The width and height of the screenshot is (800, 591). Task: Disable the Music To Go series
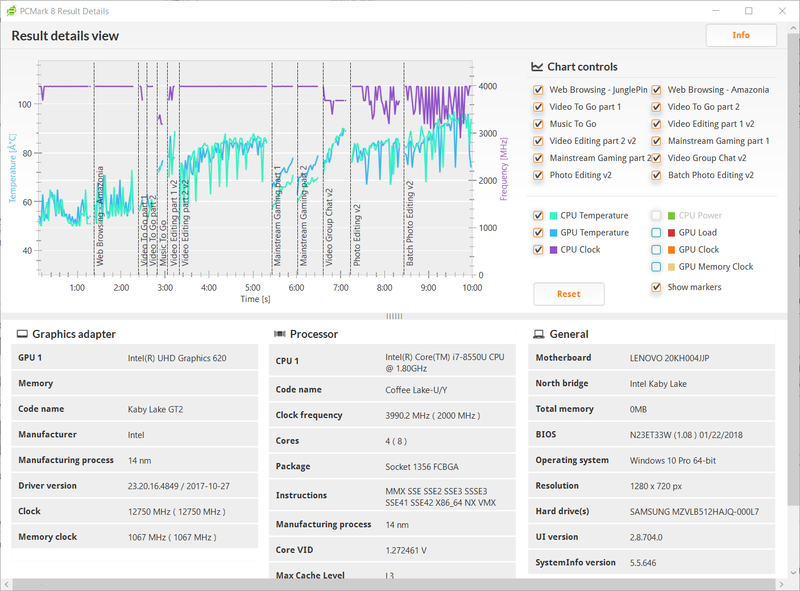coord(538,124)
